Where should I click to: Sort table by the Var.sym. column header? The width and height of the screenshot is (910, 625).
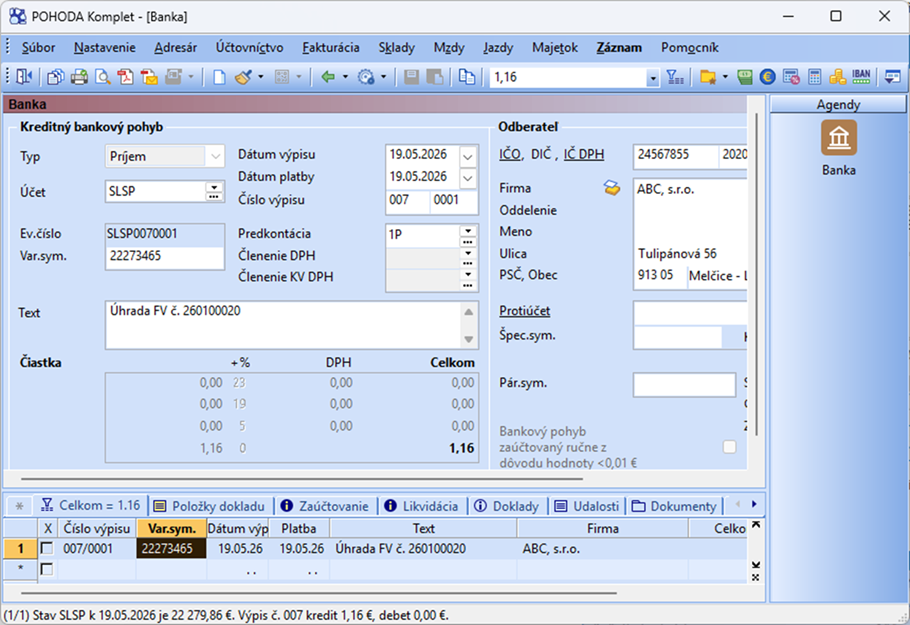(x=171, y=528)
